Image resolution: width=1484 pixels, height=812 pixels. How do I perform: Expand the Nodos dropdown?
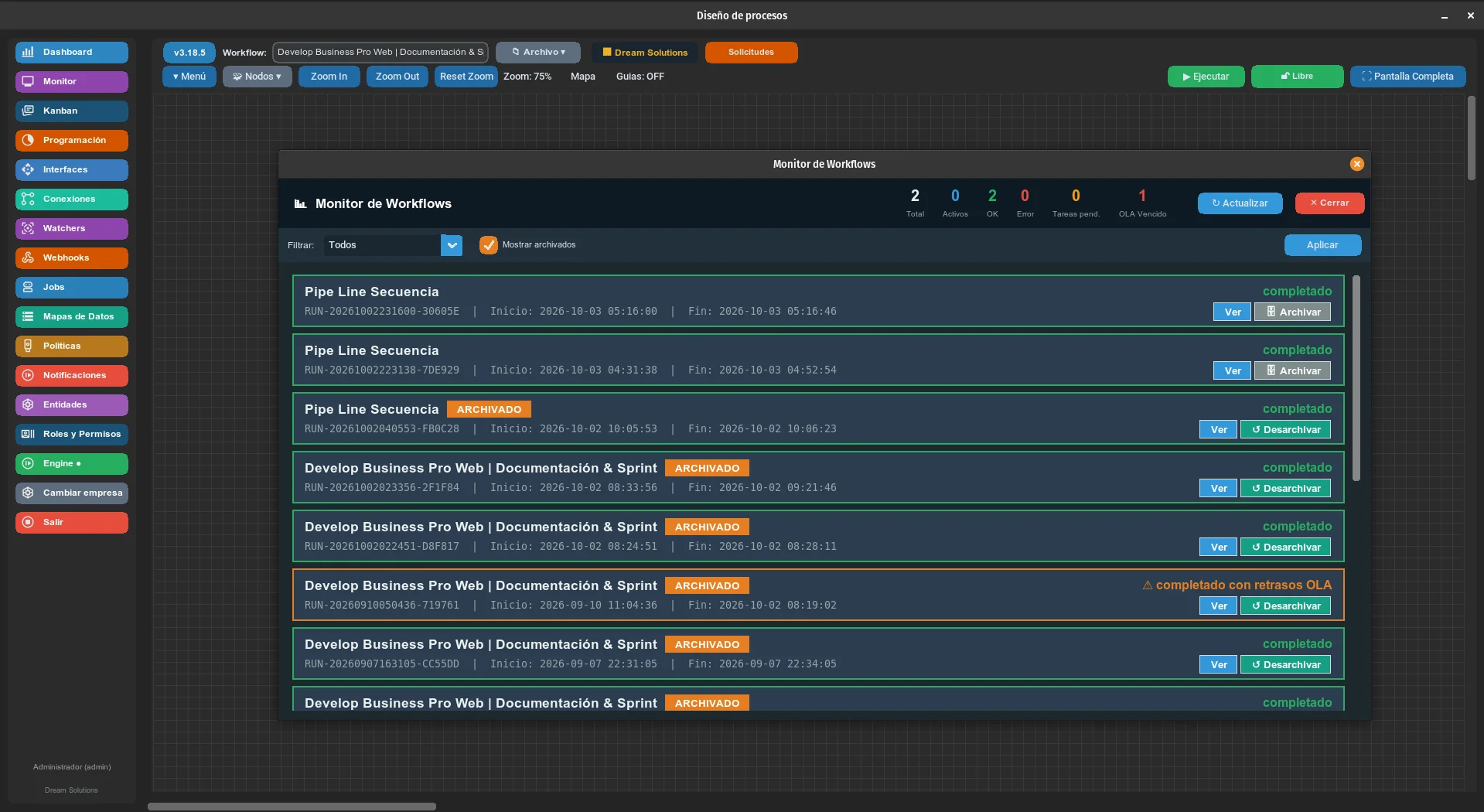coord(257,77)
